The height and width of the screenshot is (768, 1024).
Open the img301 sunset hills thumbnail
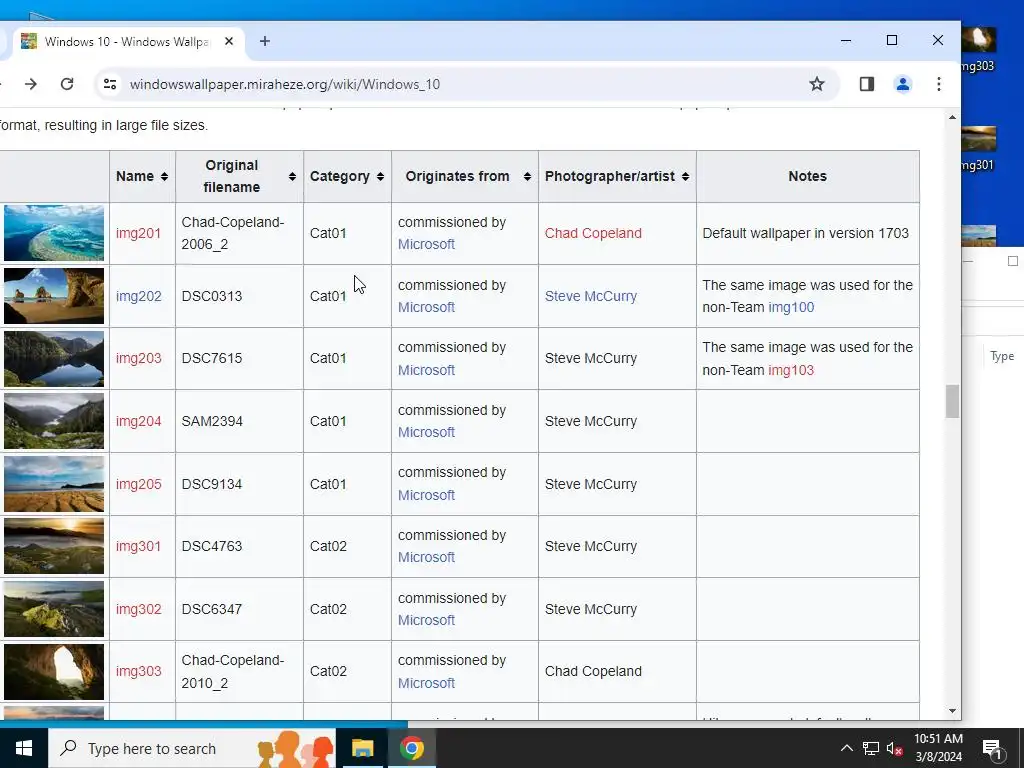tap(54, 546)
